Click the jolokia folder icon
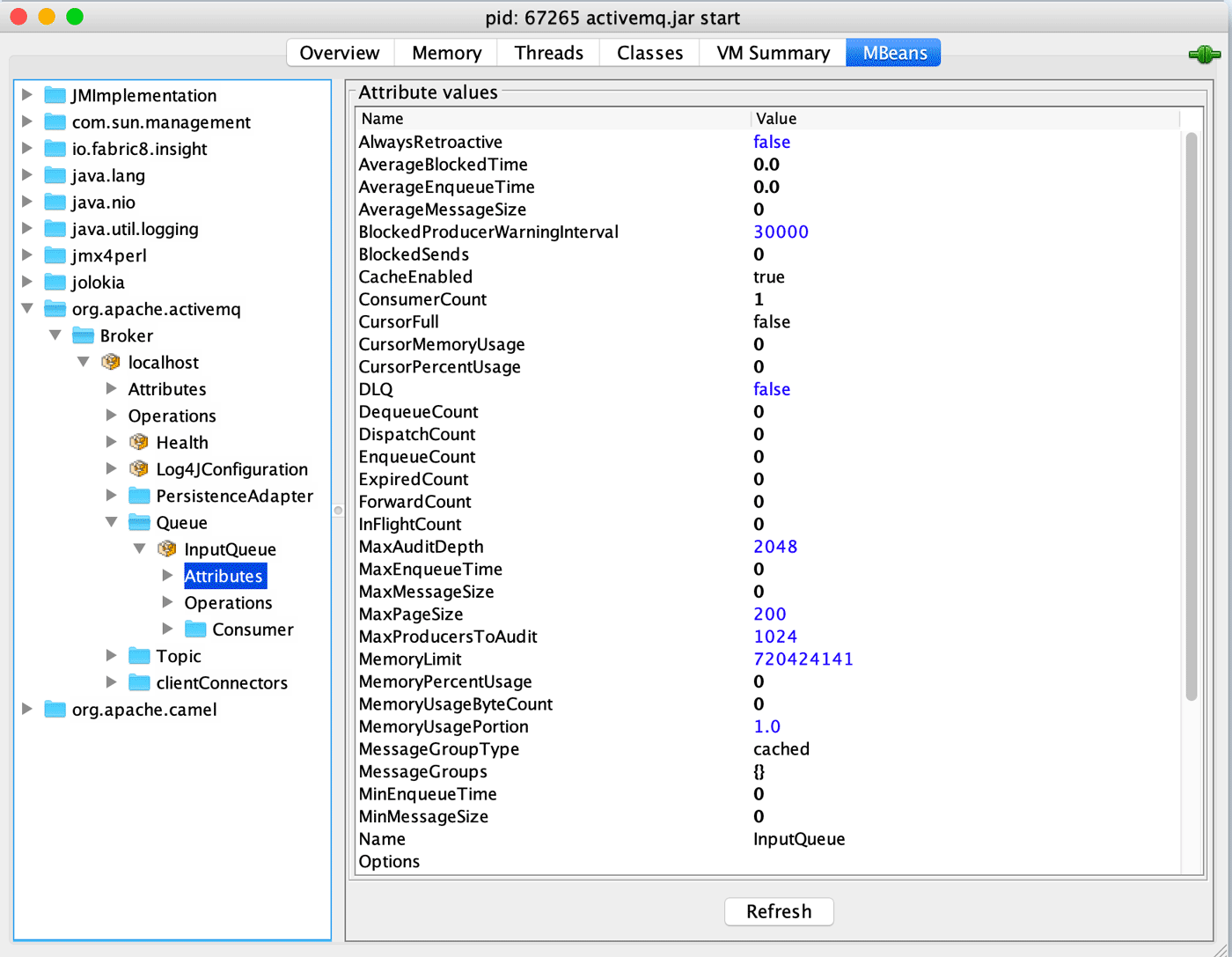Viewport: 1232px width, 957px height. click(x=55, y=283)
